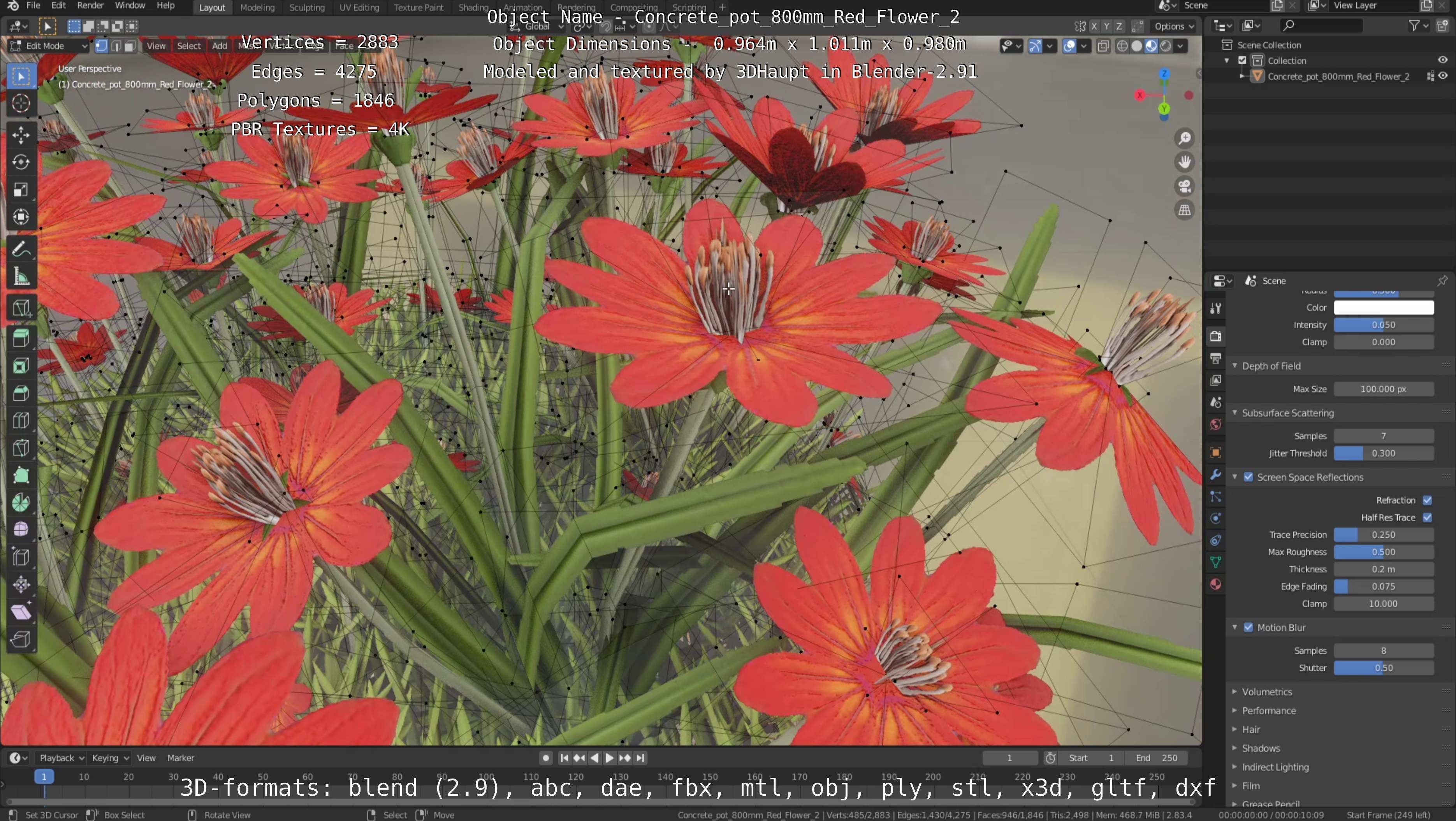This screenshot has height=821, width=1456.
Task: Select the Cursor tool in toolbar
Action: pyautogui.click(x=21, y=104)
